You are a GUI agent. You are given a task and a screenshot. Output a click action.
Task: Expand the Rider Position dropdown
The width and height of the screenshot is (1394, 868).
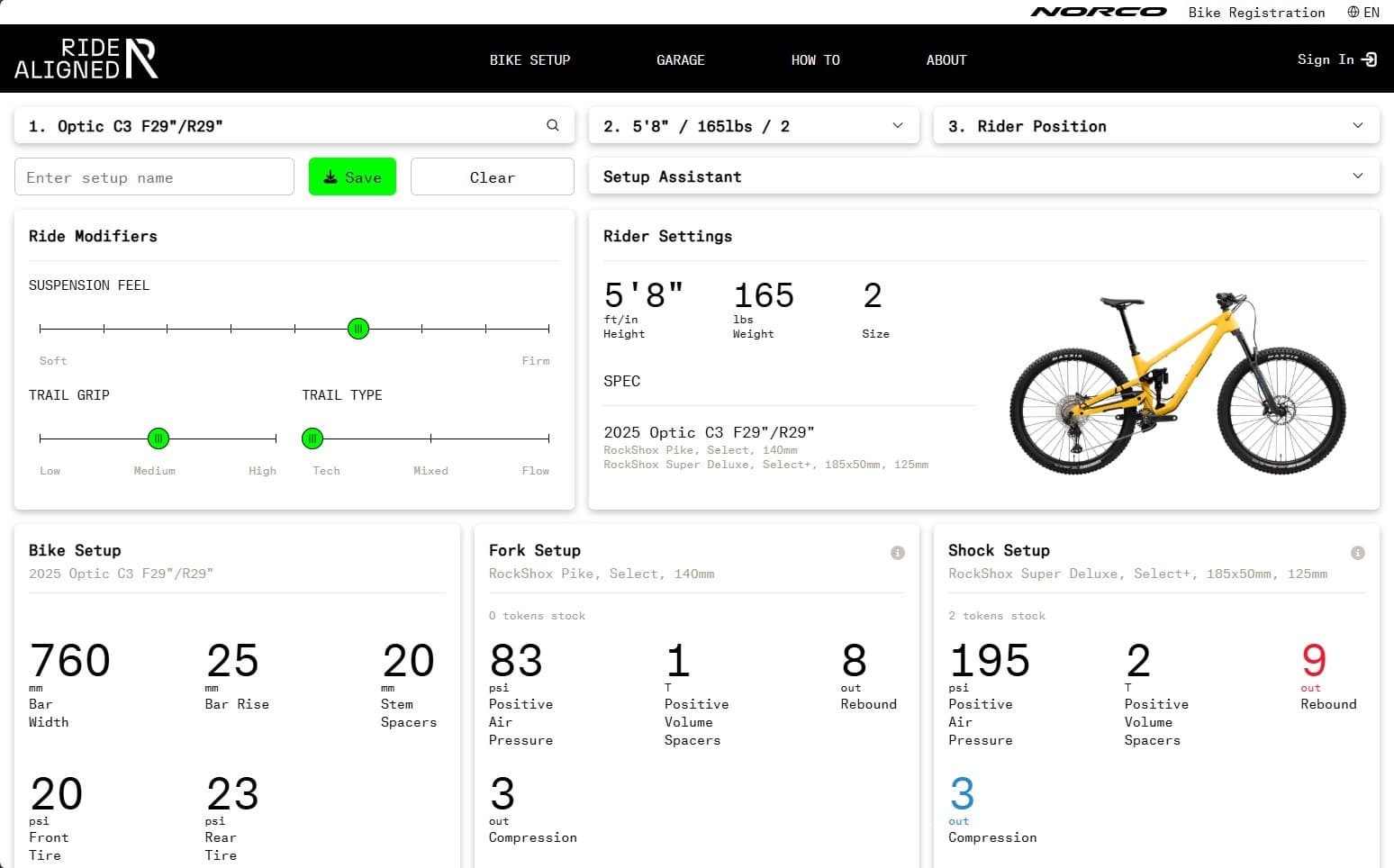[1156, 126]
